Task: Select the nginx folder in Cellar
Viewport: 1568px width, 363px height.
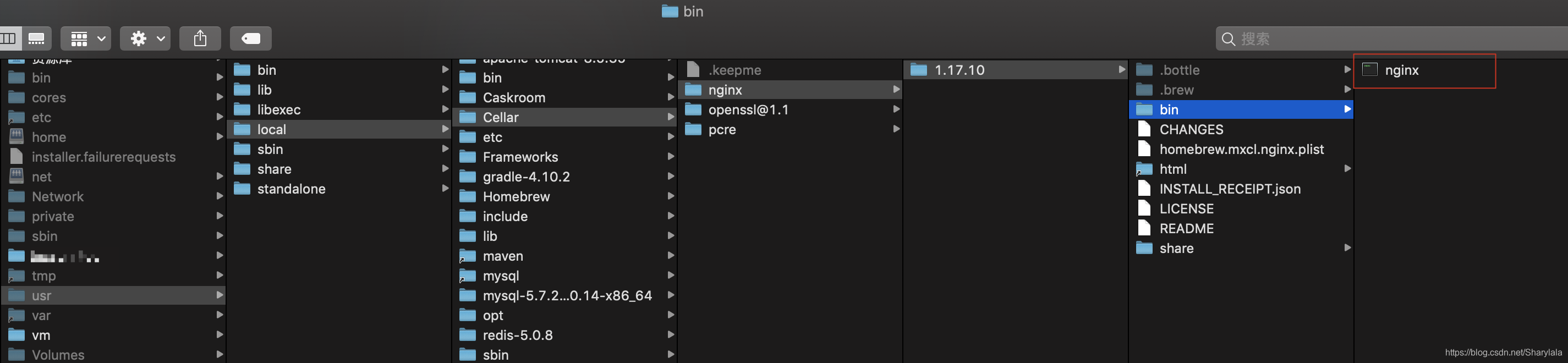Action: (790, 90)
